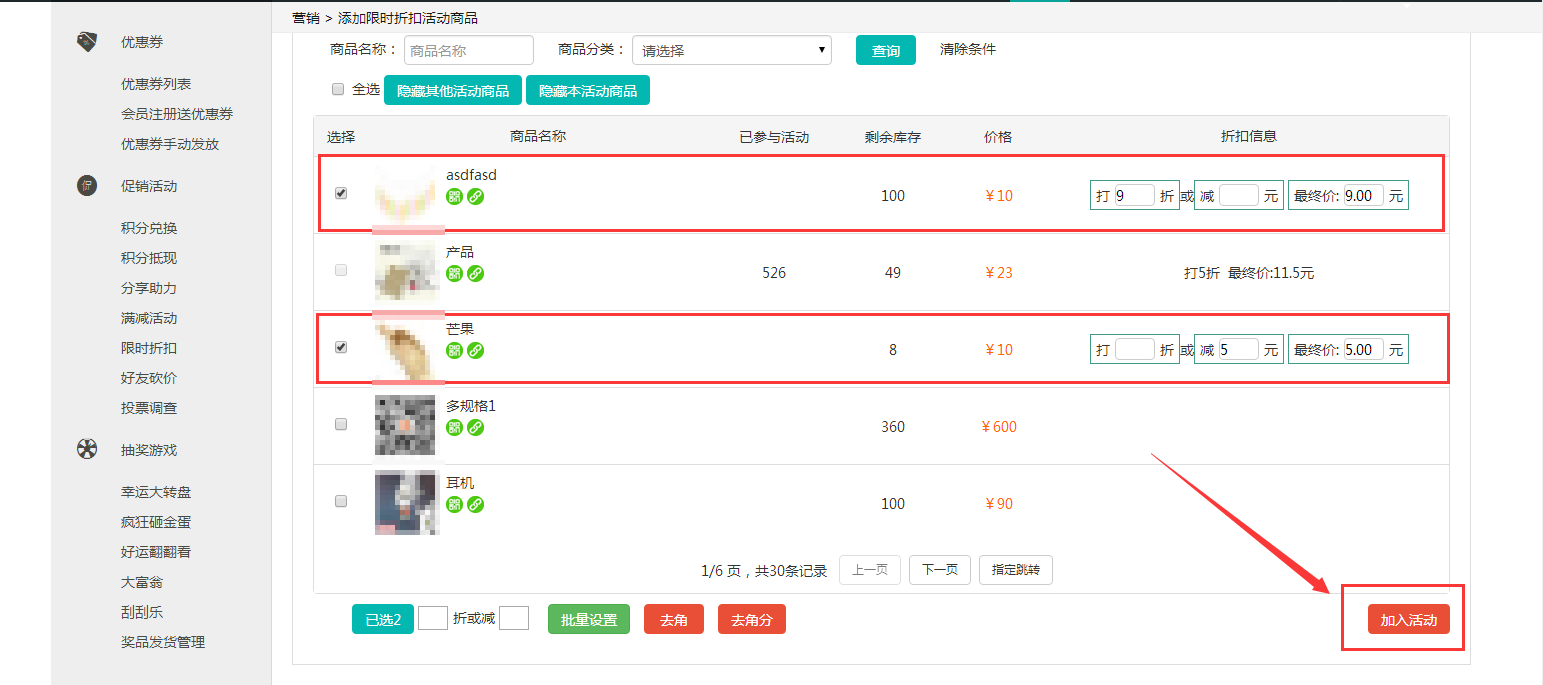Check the 多规格1 product checkbox
This screenshot has height=685, width=1543.
(341, 424)
